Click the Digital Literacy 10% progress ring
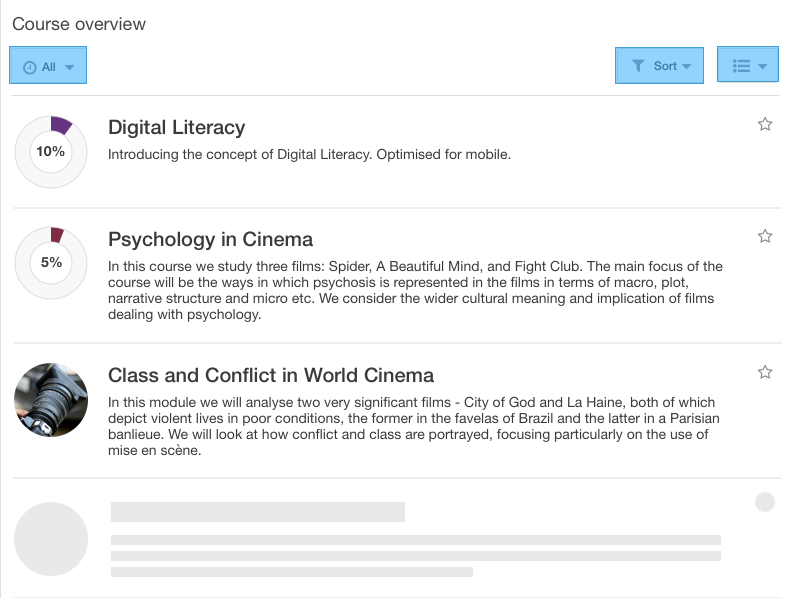 pyautogui.click(x=51, y=152)
